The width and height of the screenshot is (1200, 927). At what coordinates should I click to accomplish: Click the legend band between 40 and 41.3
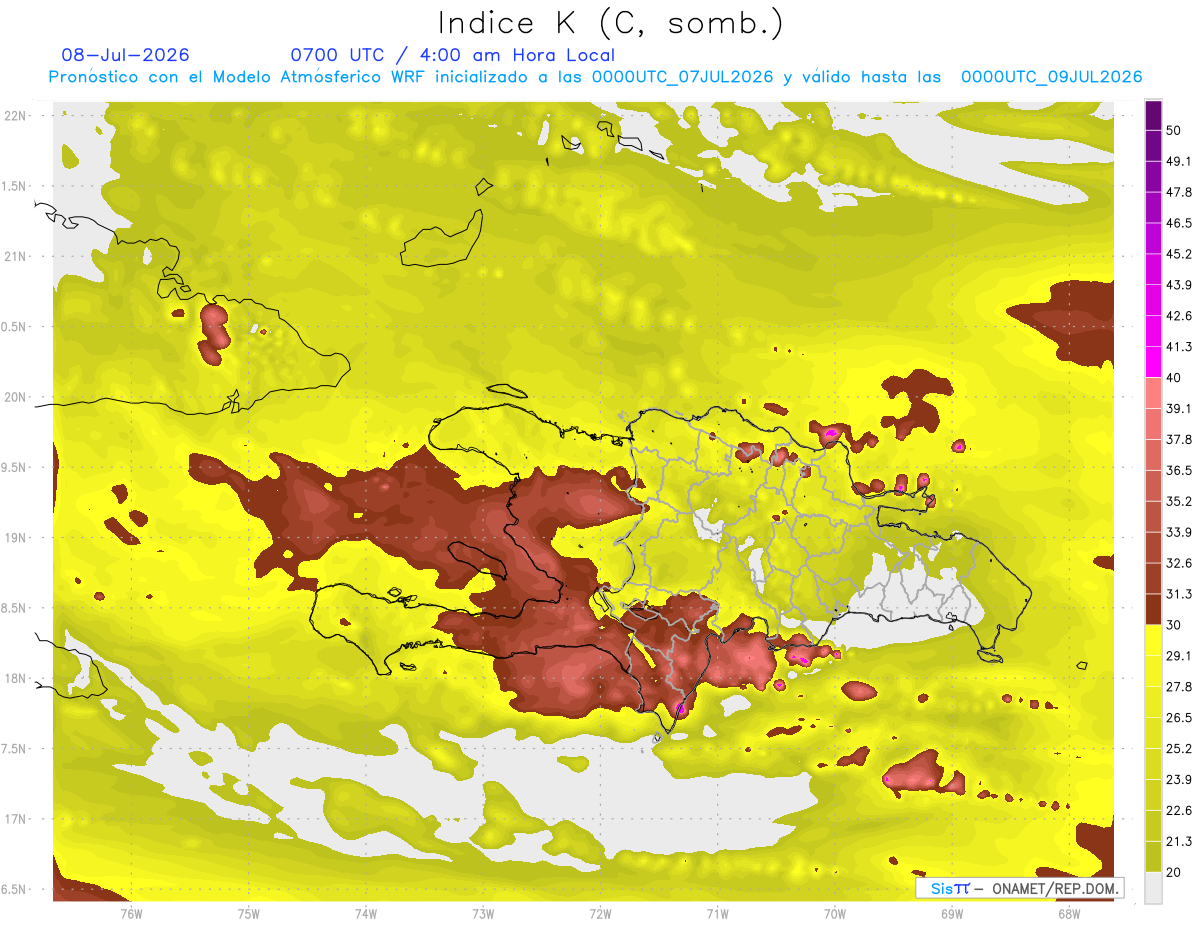[x=1153, y=361]
